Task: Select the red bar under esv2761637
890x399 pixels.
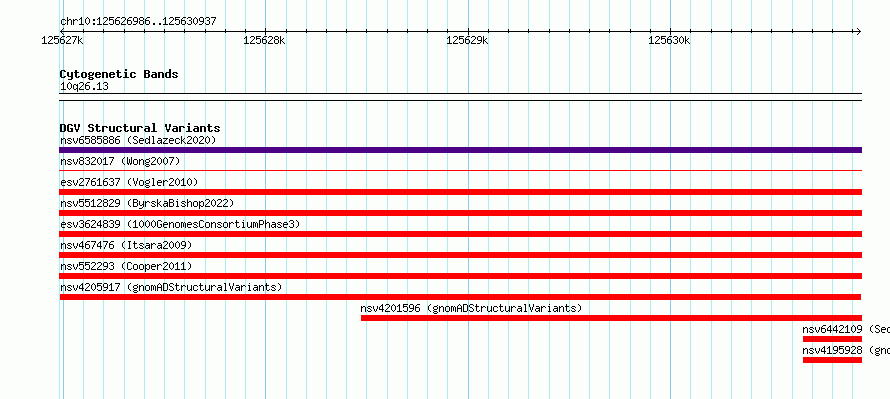Action: pos(460,192)
